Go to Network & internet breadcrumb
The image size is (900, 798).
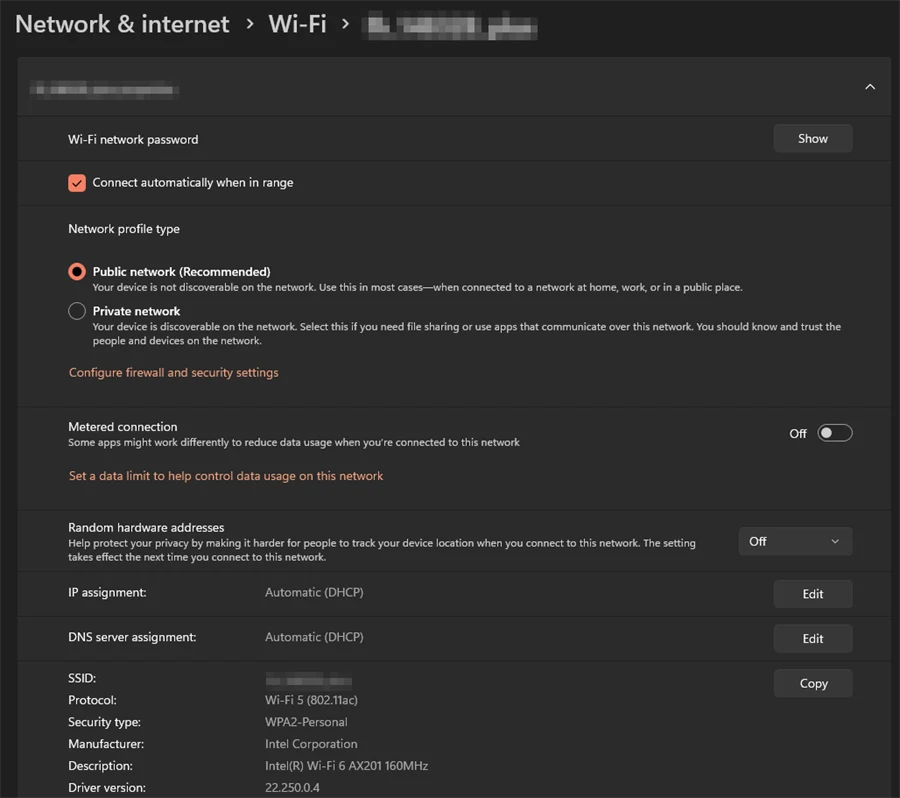(x=122, y=24)
